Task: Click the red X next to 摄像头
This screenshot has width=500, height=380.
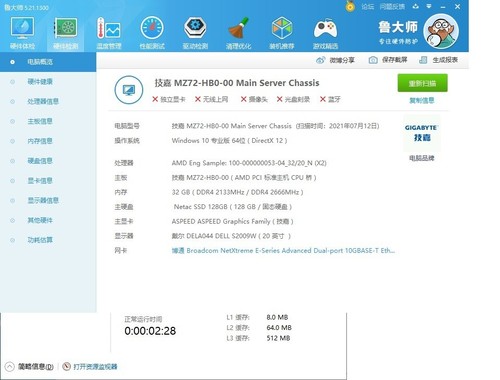Action: pyautogui.click(x=244, y=99)
